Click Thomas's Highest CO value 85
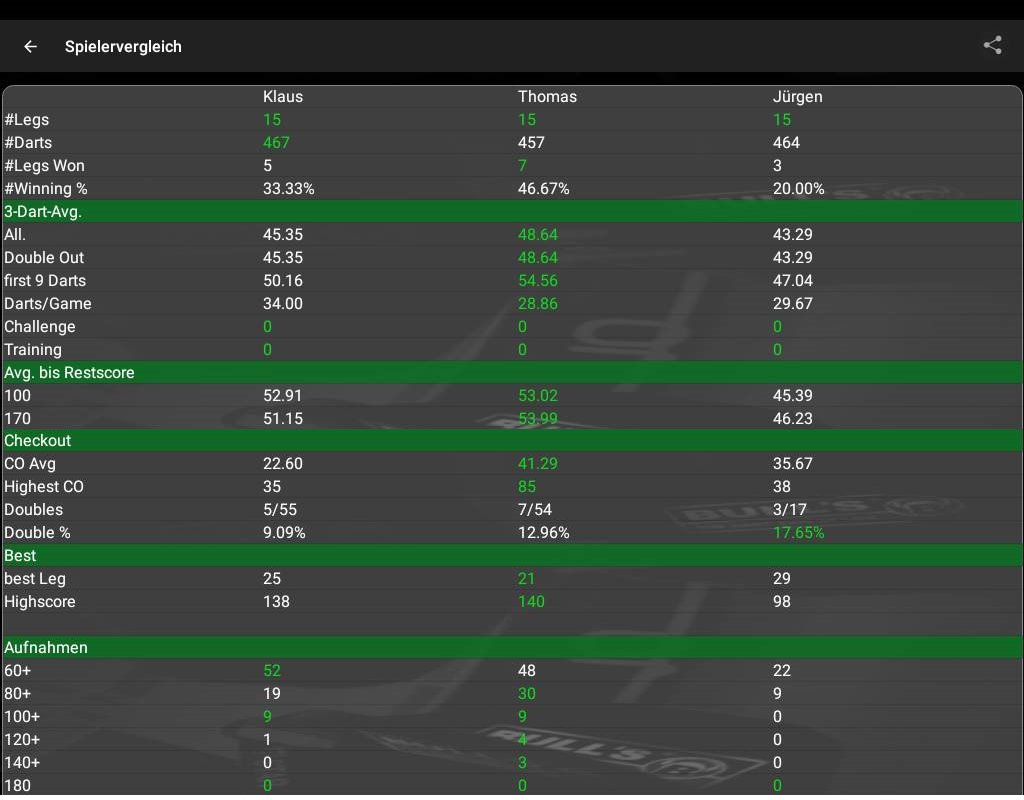This screenshot has width=1024, height=800. [527, 487]
